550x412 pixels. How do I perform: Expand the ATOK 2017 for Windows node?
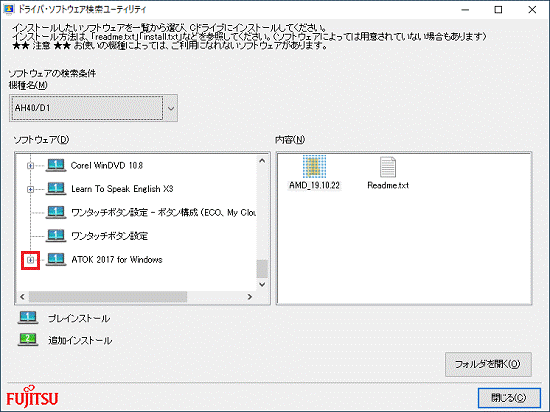pyautogui.click(x=31, y=260)
